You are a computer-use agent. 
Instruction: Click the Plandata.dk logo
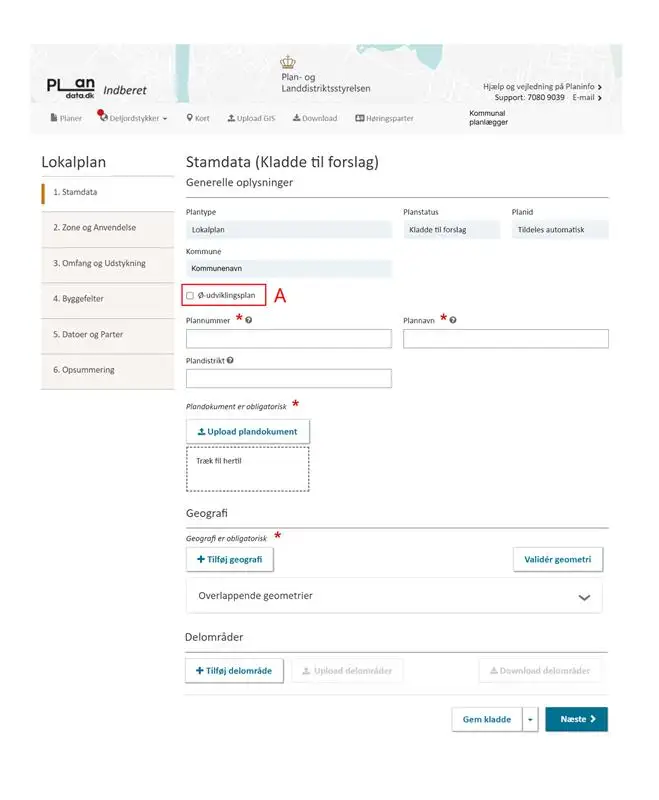click(71, 87)
